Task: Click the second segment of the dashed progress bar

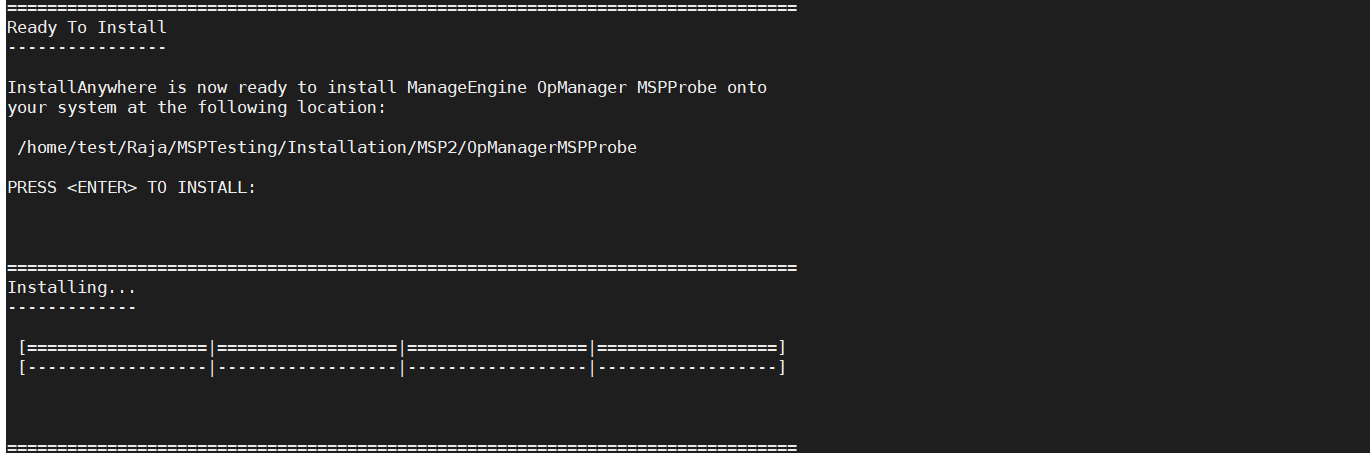Action: point(307,368)
